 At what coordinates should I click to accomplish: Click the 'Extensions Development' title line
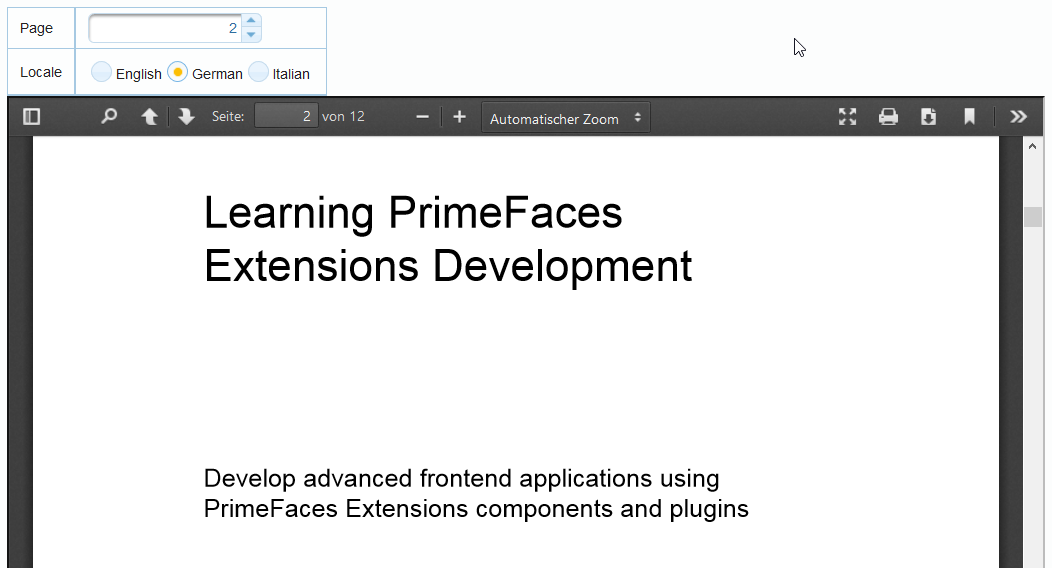[x=448, y=266]
